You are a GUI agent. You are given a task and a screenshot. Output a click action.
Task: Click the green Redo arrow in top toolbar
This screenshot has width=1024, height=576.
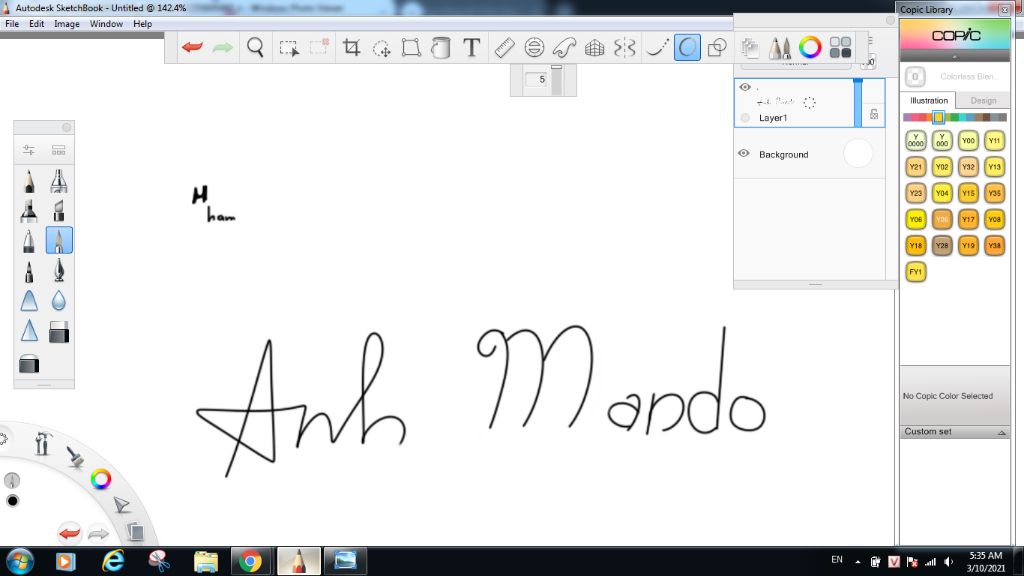(x=223, y=47)
